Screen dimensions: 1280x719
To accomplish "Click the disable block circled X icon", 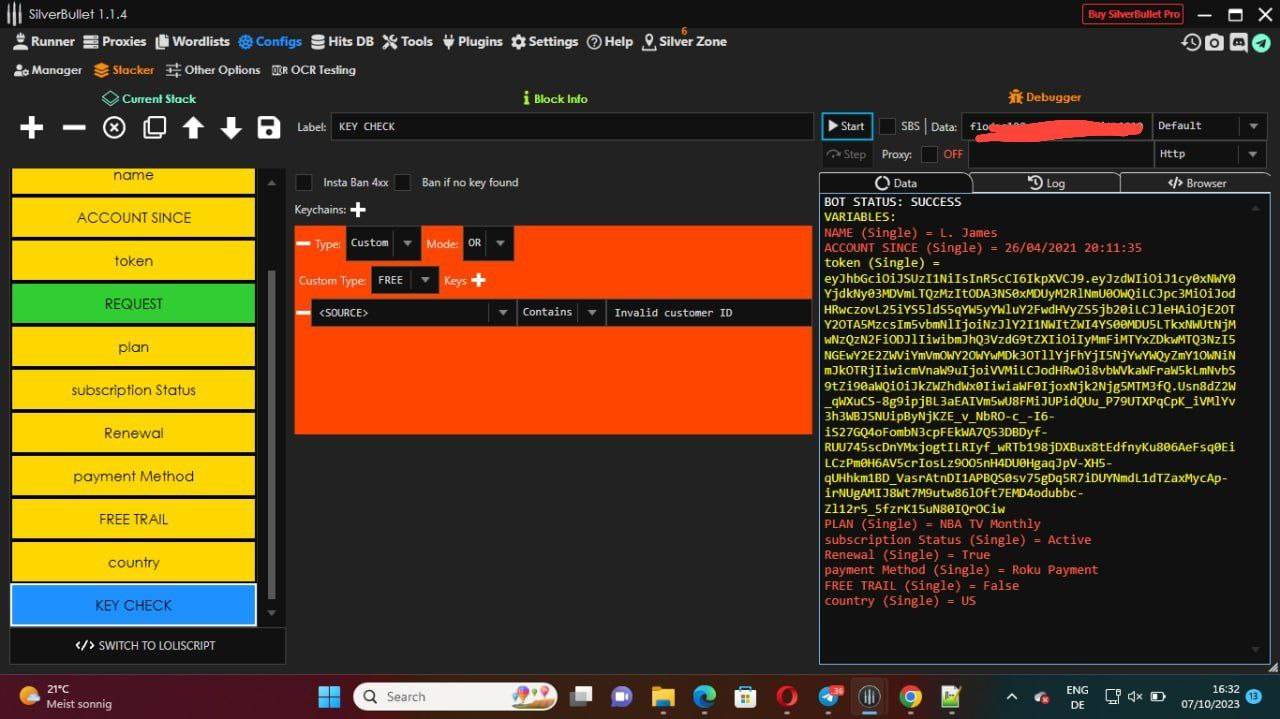I will (x=114, y=128).
